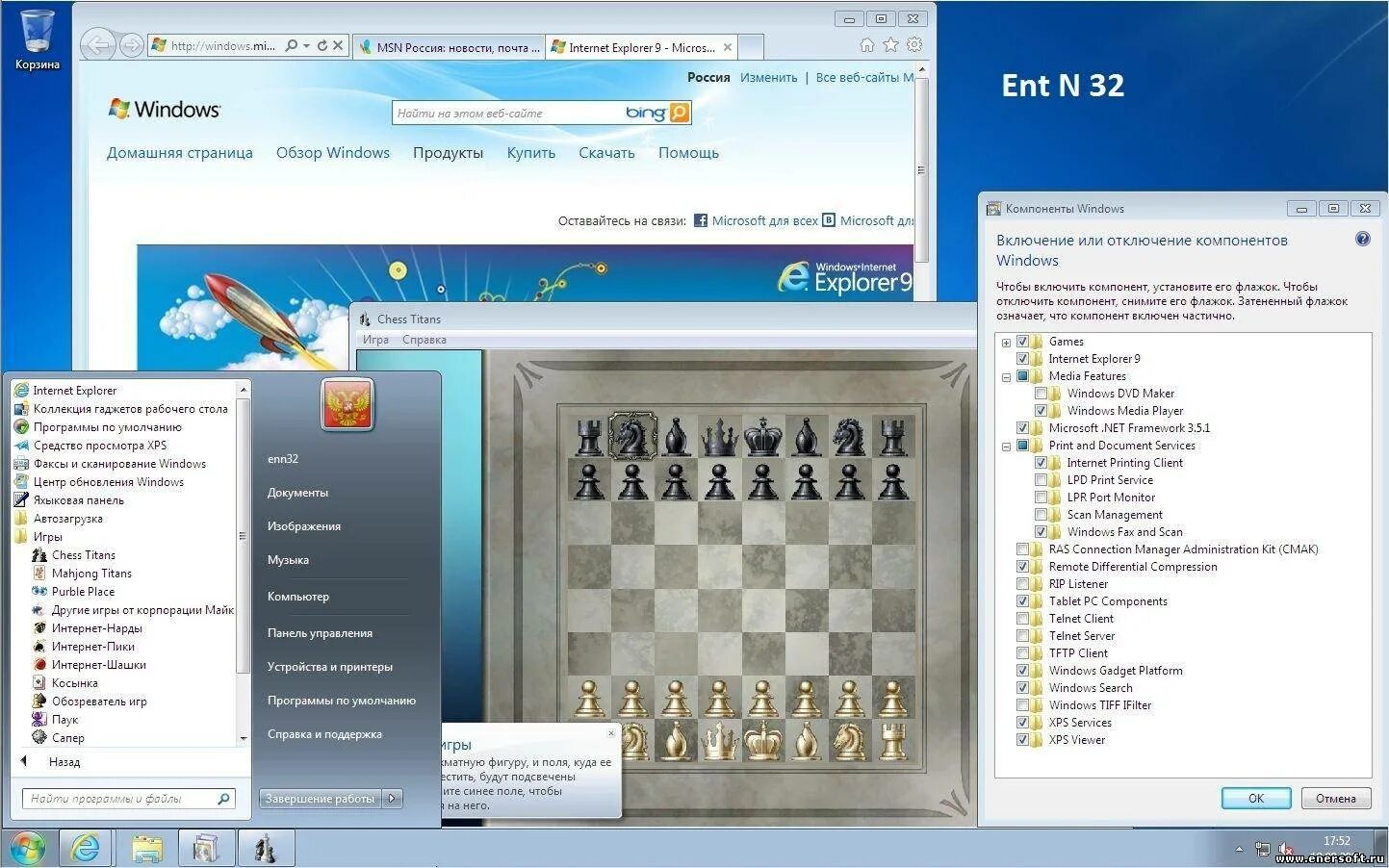Uncheck the Telnet Client component

(x=1024, y=618)
